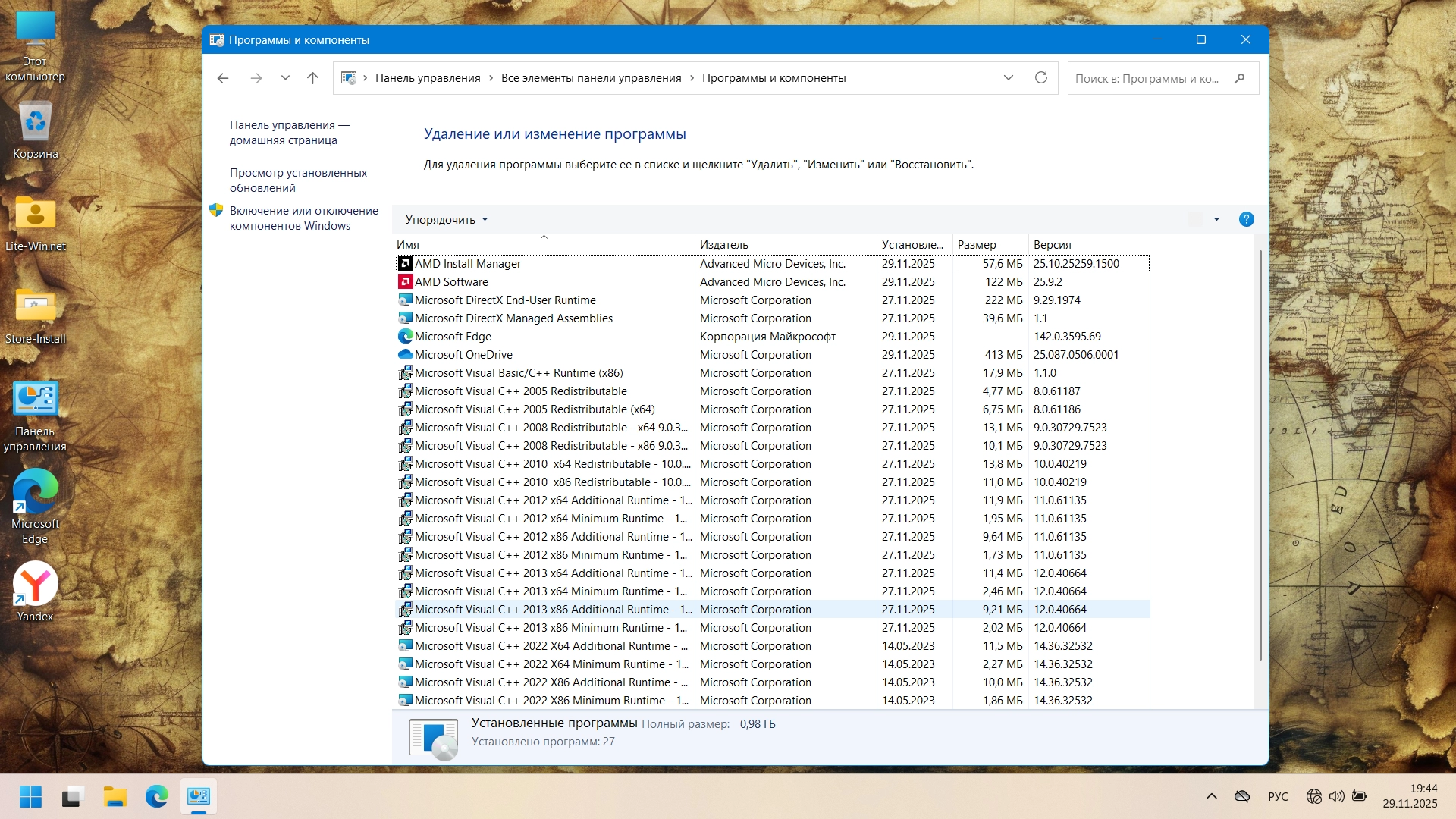Select the Microsoft Edge program entry
This screenshot has height=819, width=1456.
[453, 337]
